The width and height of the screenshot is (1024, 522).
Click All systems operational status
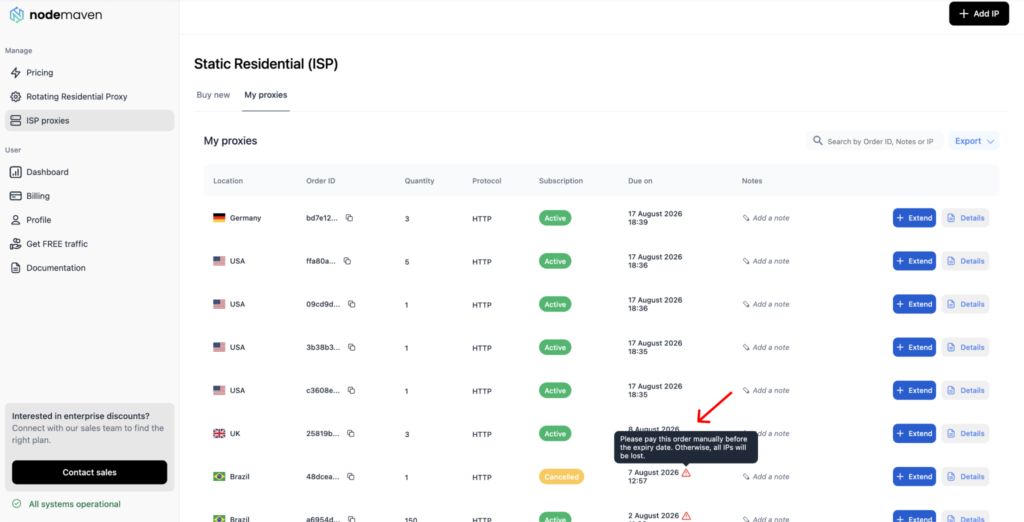pyautogui.click(x=67, y=504)
